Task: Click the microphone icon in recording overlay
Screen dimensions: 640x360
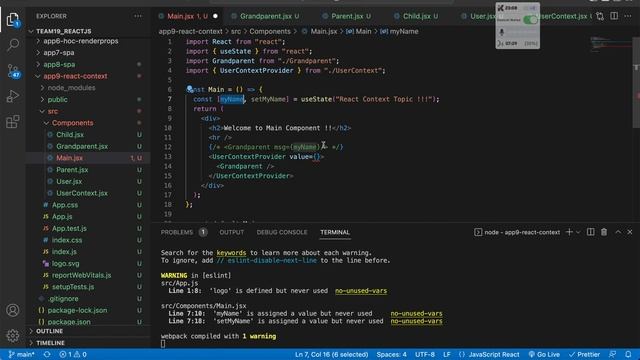Action: pyautogui.click(x=502, y=32)
